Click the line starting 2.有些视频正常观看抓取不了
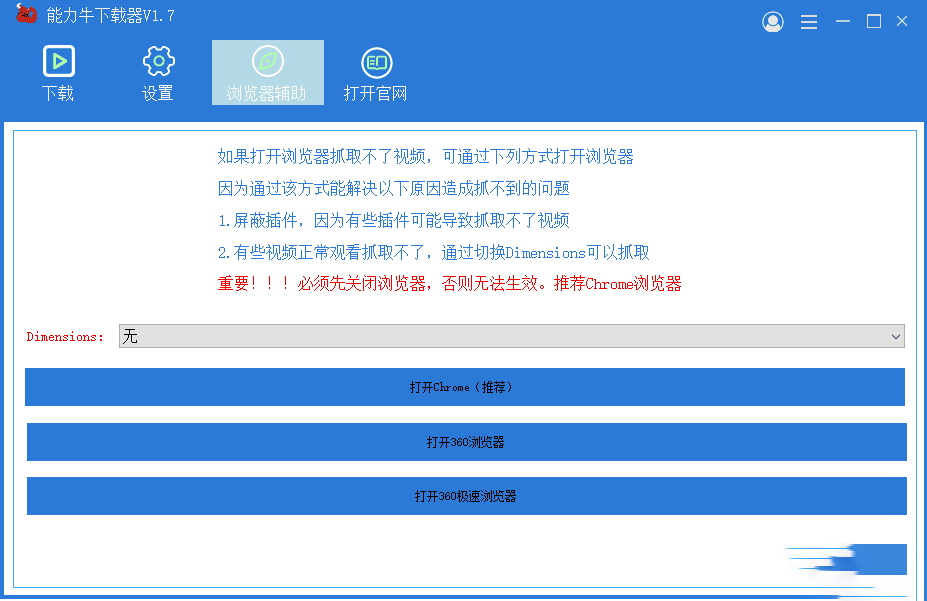Viewport: 927px width, 601px height. click(433, 253)
